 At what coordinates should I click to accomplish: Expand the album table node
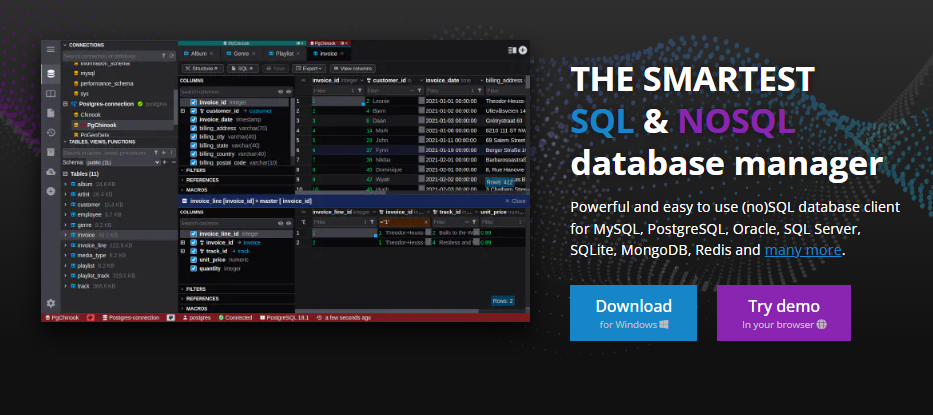click(65, 185)
